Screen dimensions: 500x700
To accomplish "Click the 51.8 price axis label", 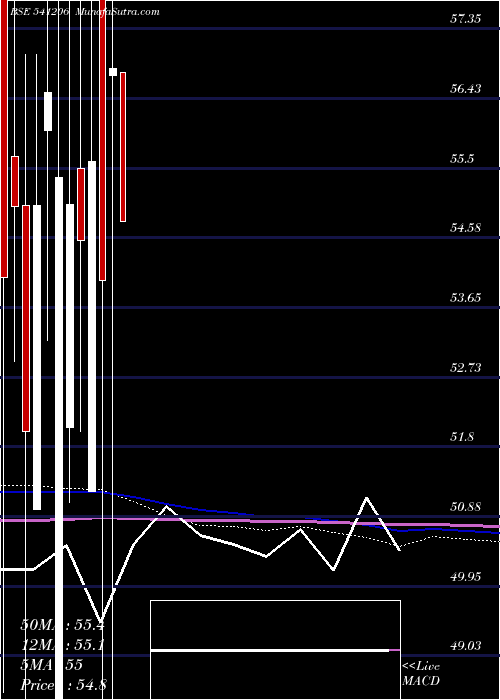I will coord(462,437).
